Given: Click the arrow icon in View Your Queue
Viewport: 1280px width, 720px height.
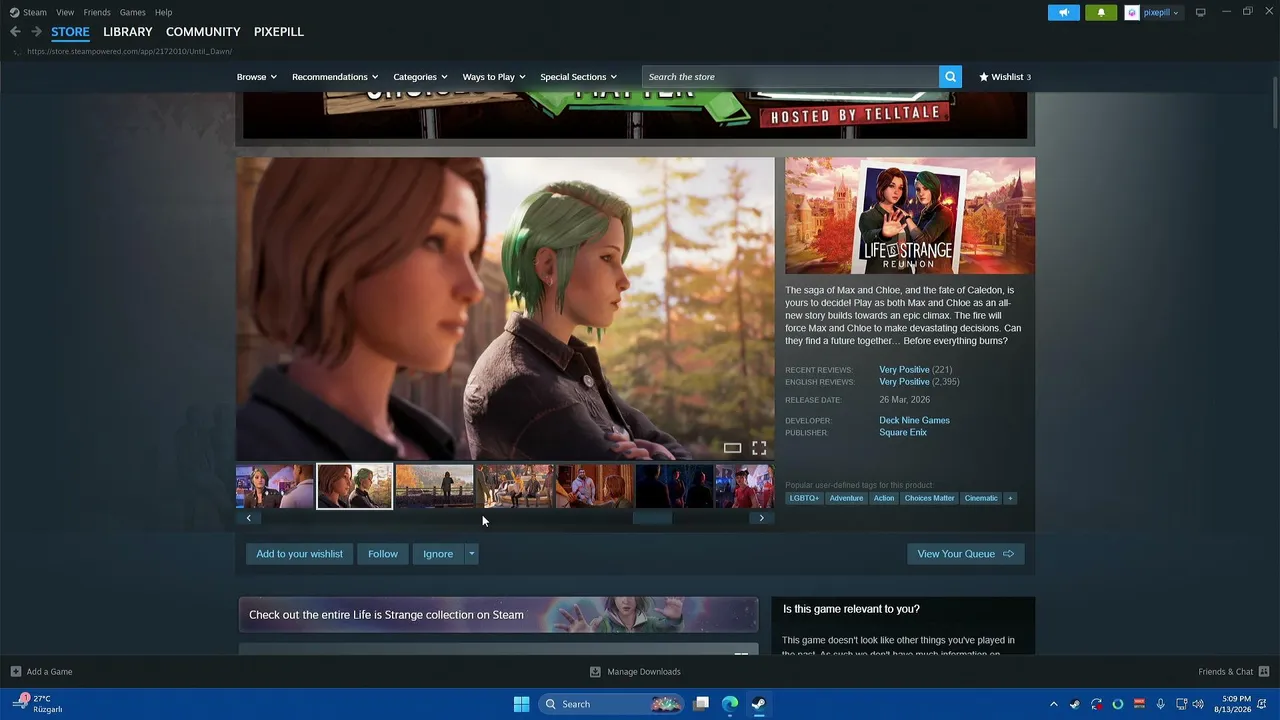Looking at the screenshot, I should point(1008,554).
